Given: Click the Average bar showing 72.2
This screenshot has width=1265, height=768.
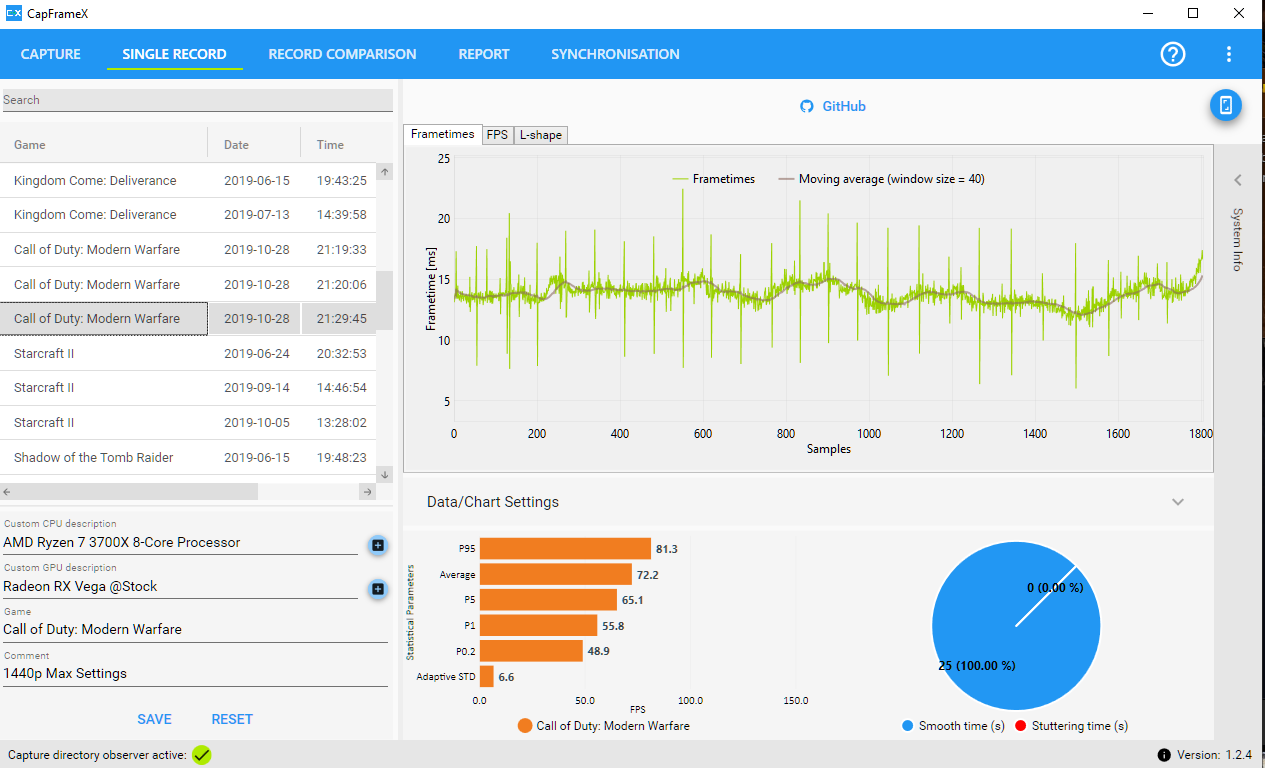Looking at the screenshot, I should click(556, 575).
